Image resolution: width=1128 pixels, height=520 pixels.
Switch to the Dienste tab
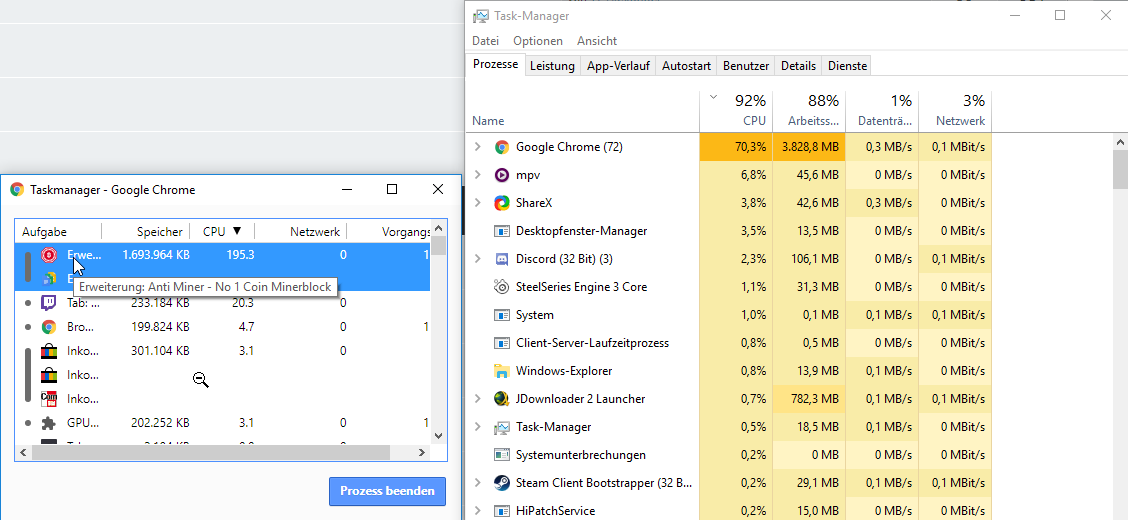pos(847,65)
